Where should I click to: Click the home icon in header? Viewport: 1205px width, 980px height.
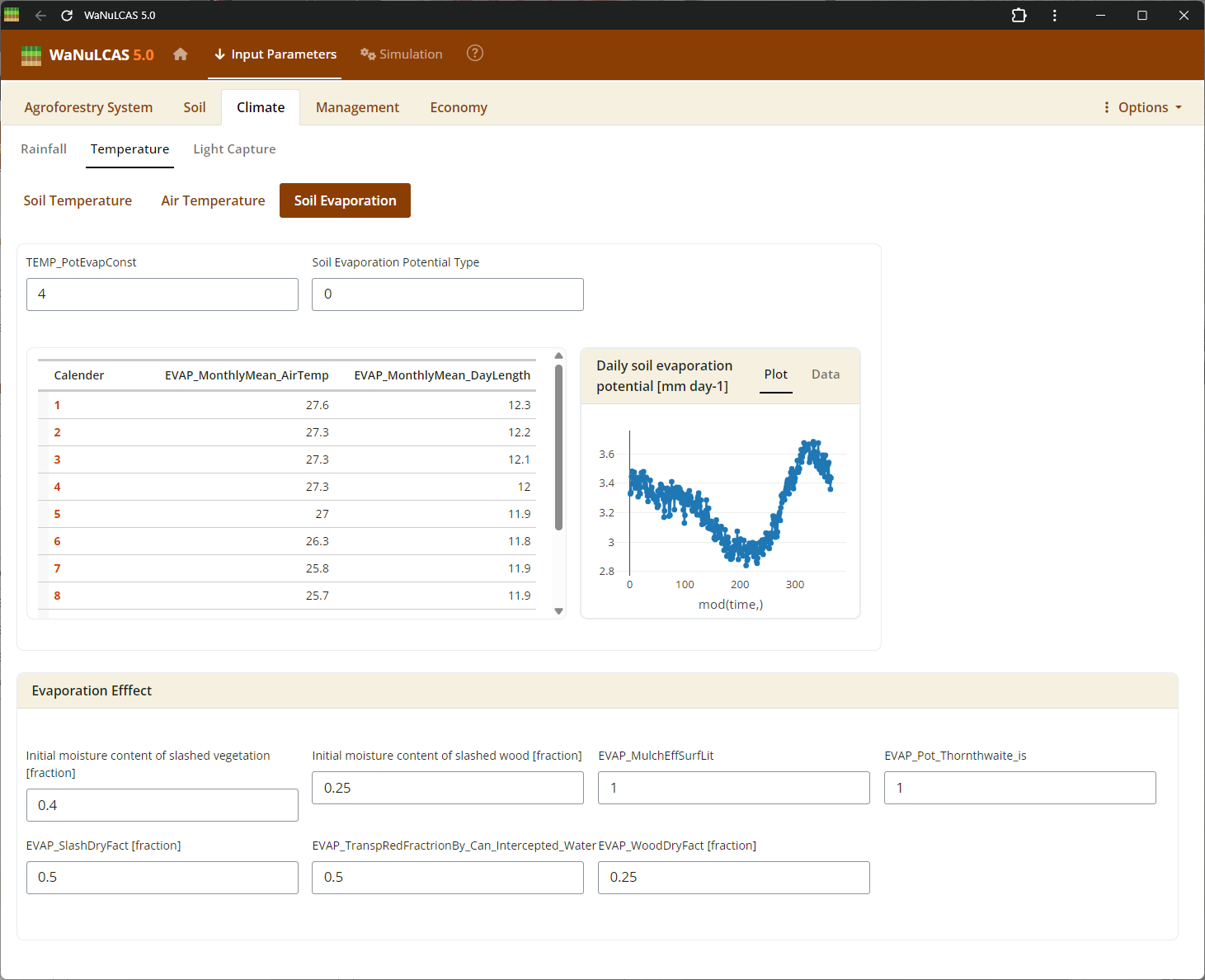point(181,54)
